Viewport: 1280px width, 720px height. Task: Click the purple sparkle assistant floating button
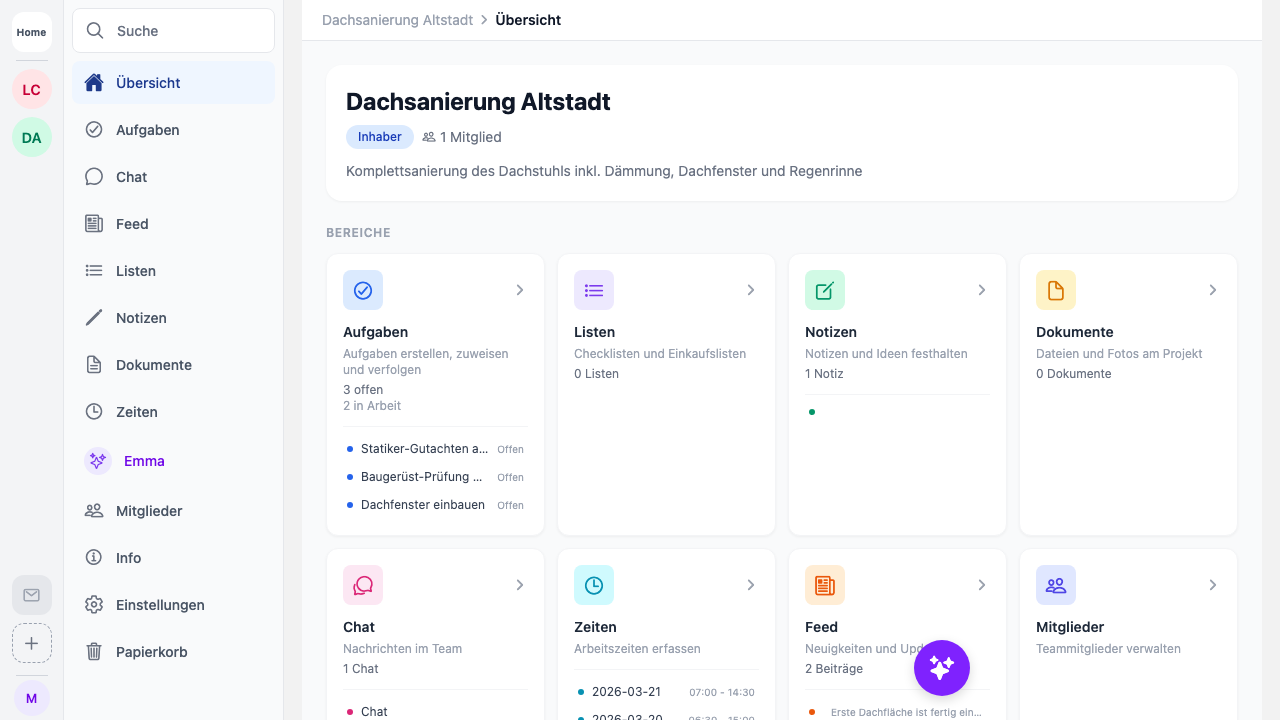941,668
